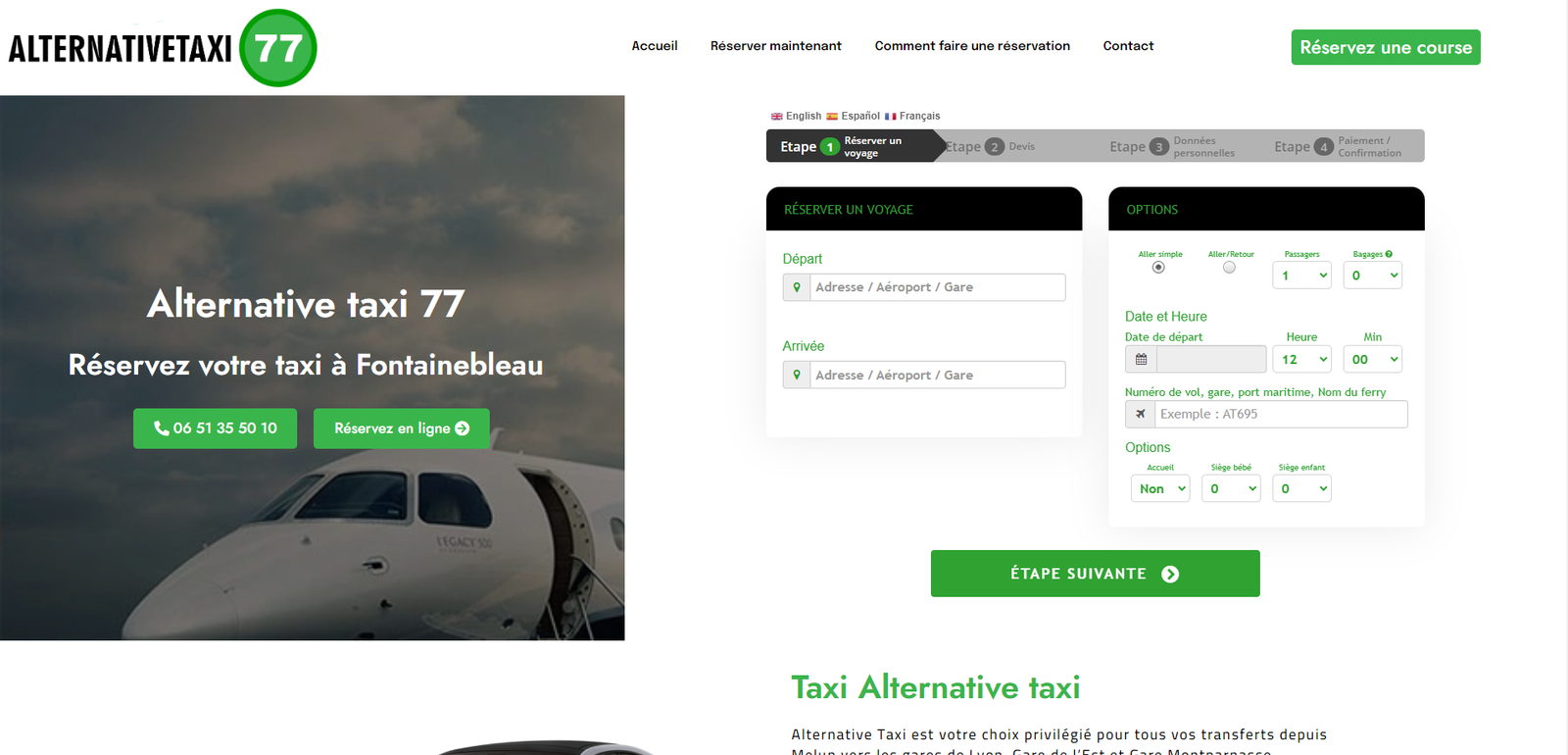Open Réserver maintenant menu item
The image size is (1568, 755).
pyautogui.click(x=776, y=46)
